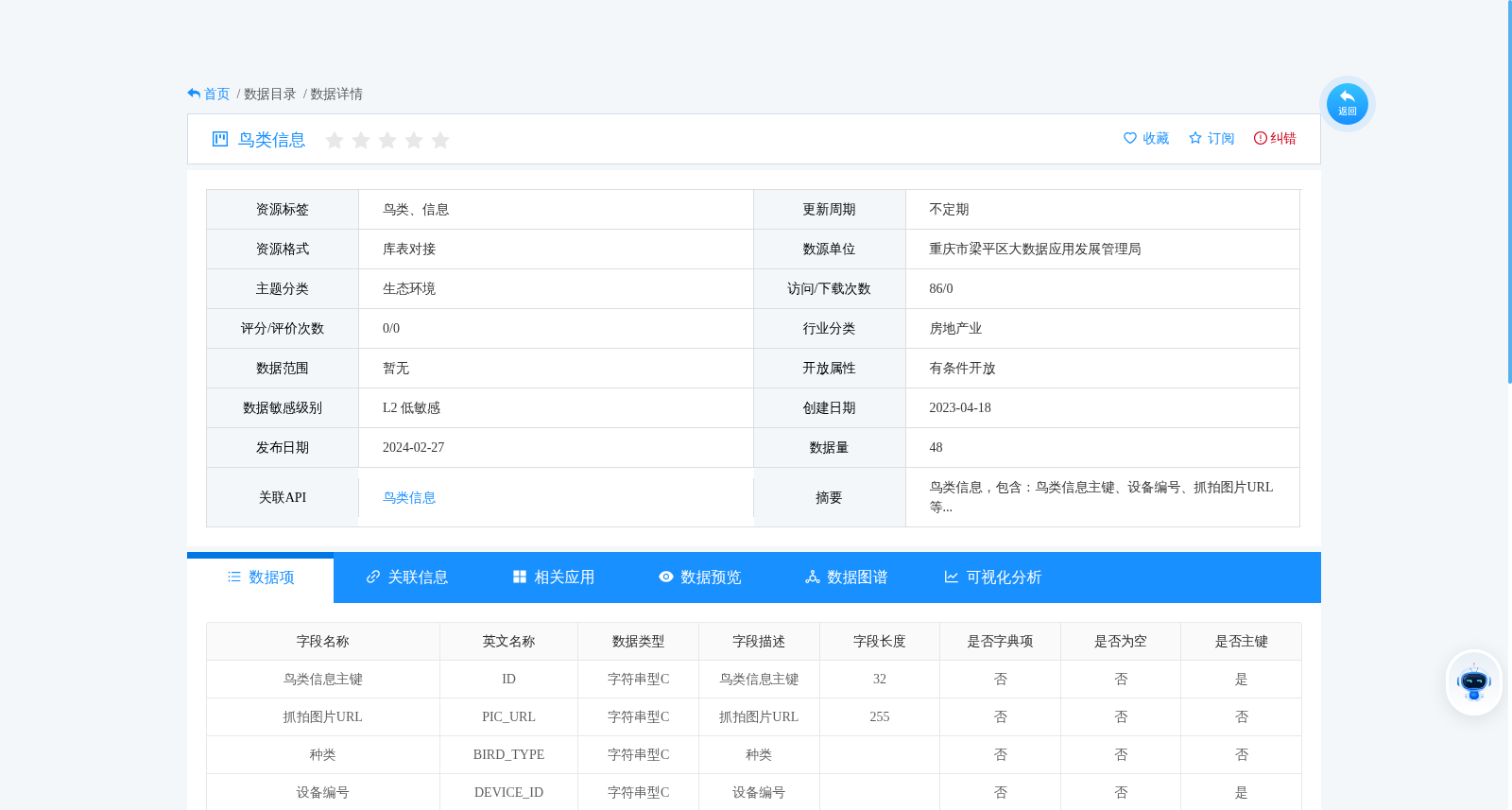
Task: Open the chatbot robot assistant icon
Action: pos(1473,681)
